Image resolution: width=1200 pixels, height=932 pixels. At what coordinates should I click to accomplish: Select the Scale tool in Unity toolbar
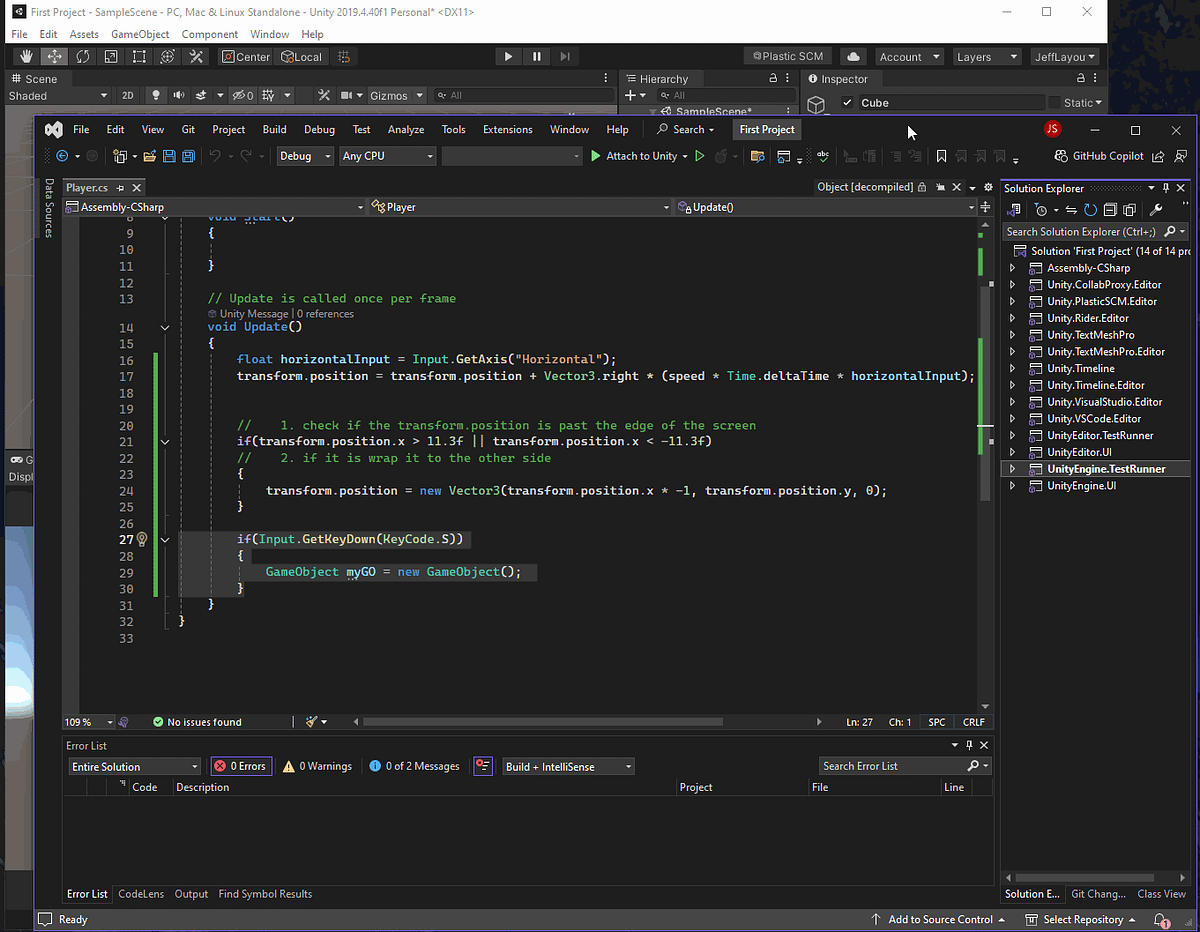tap(110, 57)
